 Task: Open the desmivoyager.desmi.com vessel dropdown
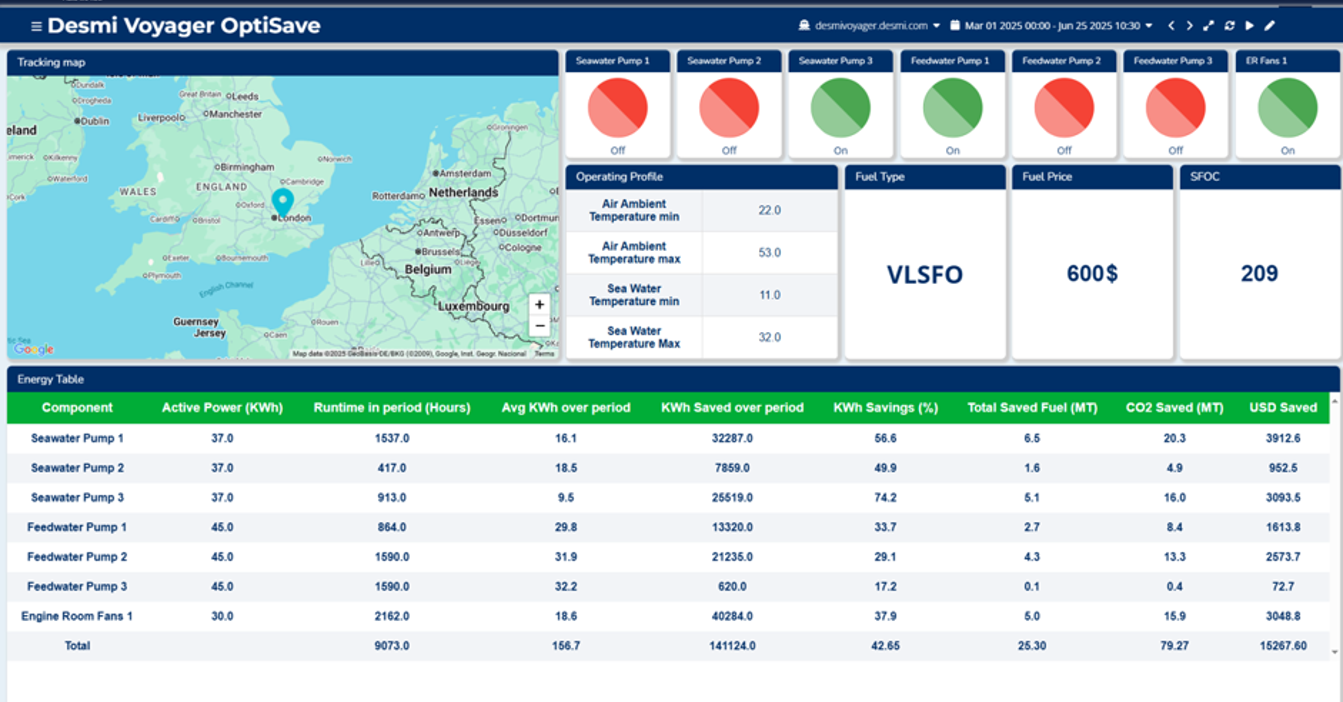click(869, 26)
